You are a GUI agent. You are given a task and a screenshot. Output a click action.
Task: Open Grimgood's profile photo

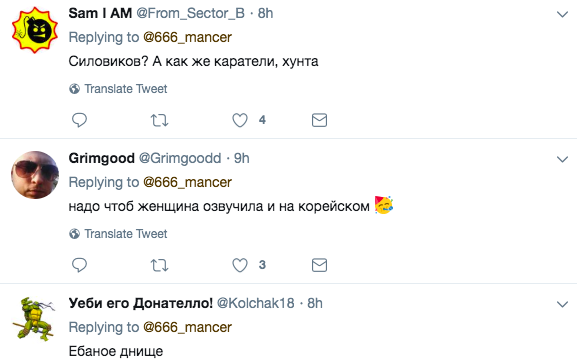click(x=35, y=175)
